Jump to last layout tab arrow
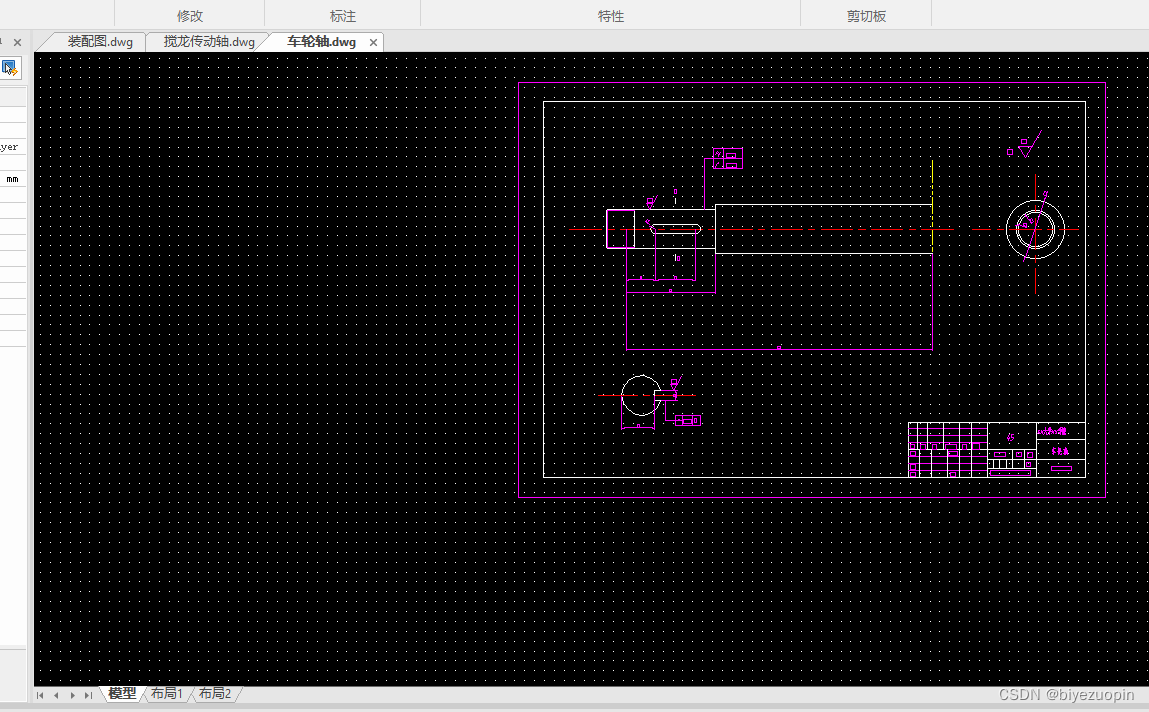 [x=89, y=695]
